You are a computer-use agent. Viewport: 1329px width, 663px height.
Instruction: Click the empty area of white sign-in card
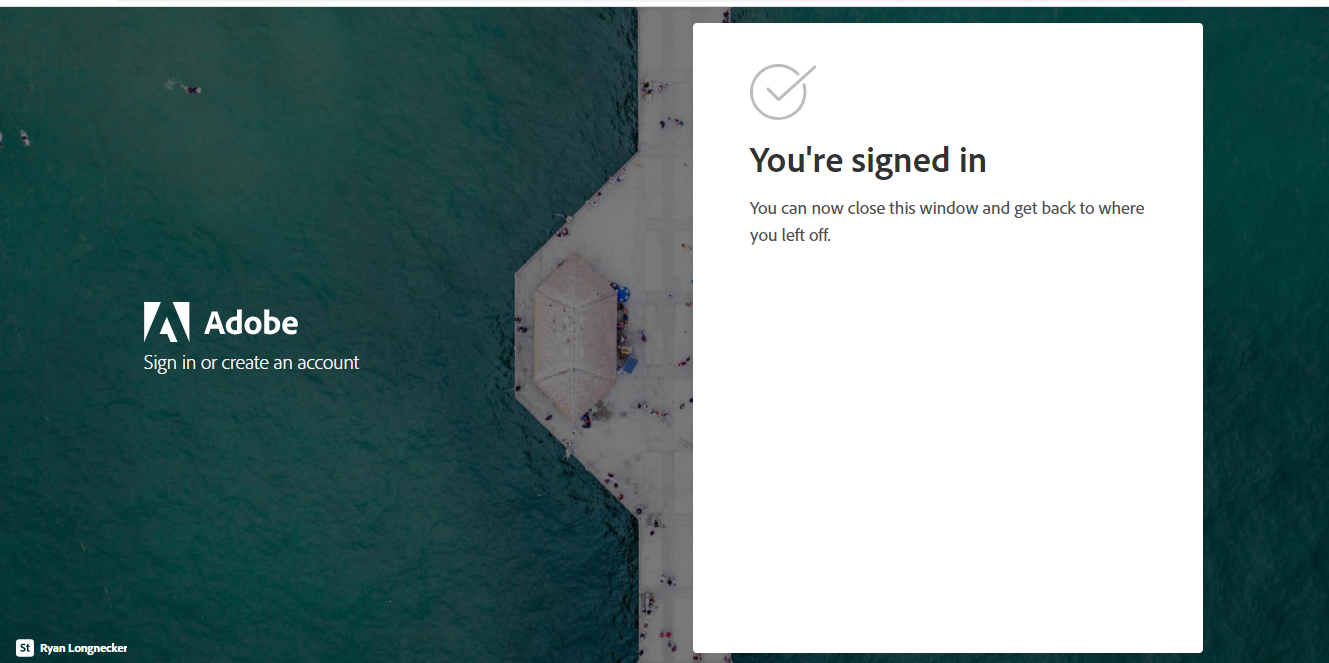pos(947,450)
